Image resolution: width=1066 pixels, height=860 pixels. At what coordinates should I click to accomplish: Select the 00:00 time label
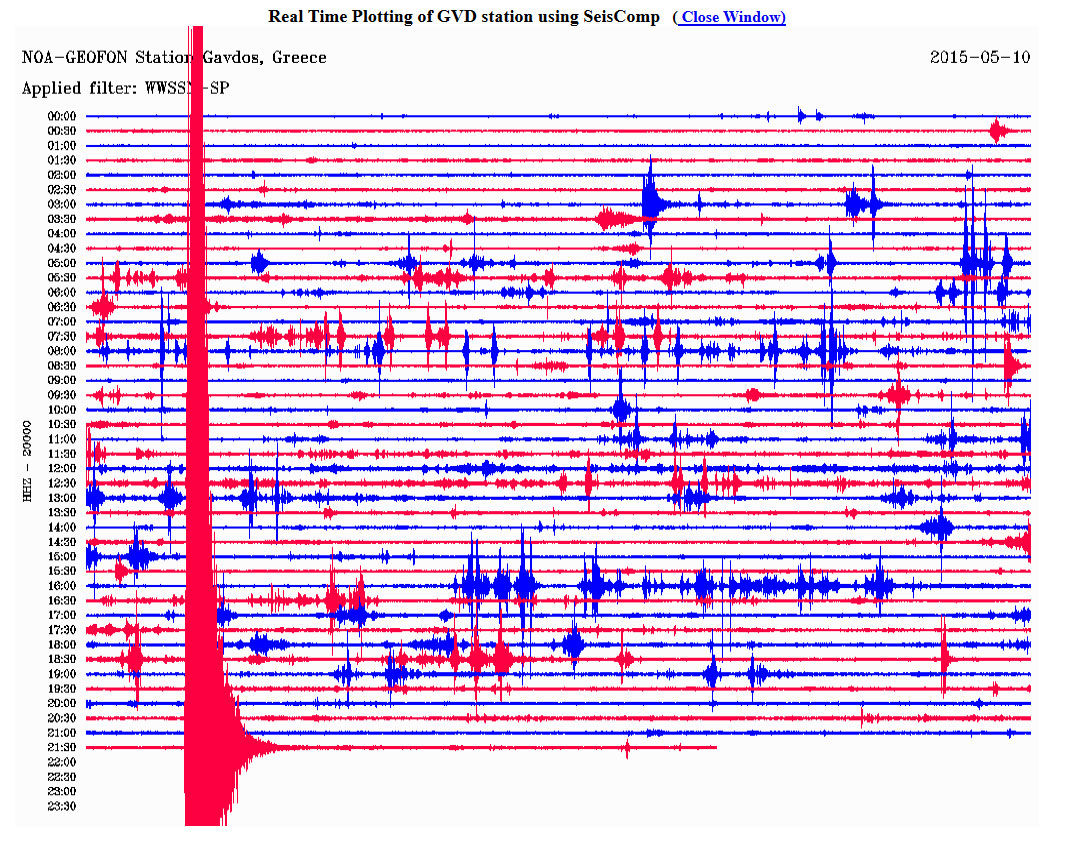coord(62,116)
